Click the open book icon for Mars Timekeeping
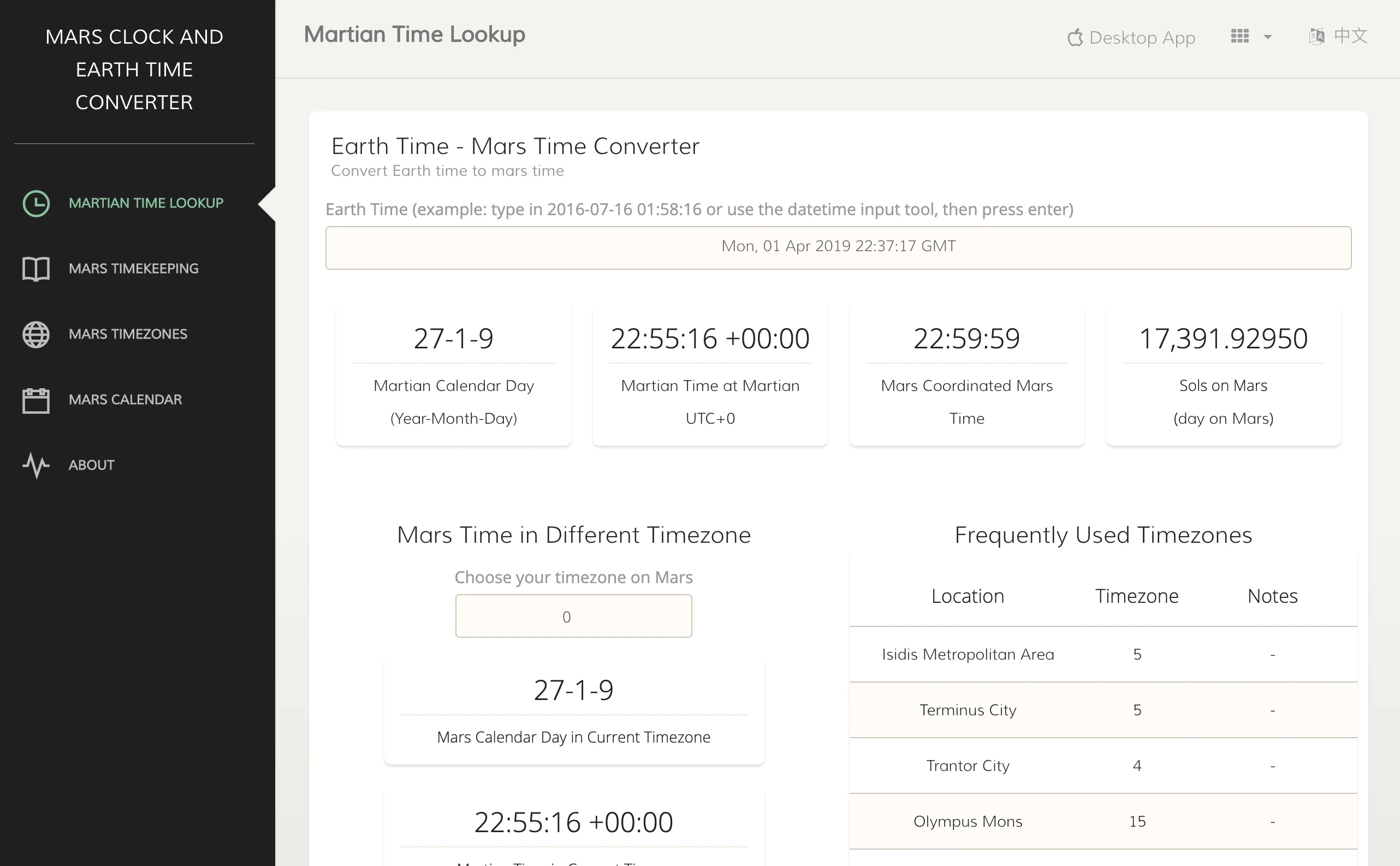This screenshot has height=866, width=1400. tap(36, 269)
